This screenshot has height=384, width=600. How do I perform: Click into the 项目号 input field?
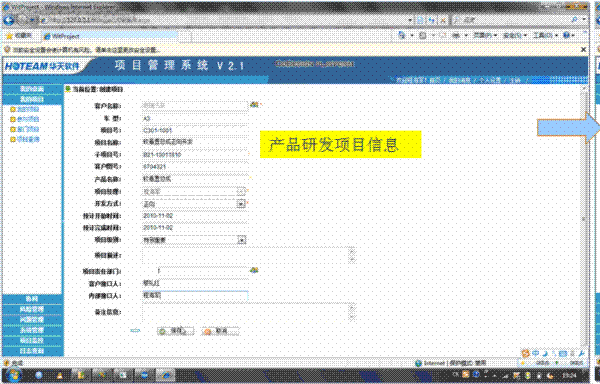195,130
